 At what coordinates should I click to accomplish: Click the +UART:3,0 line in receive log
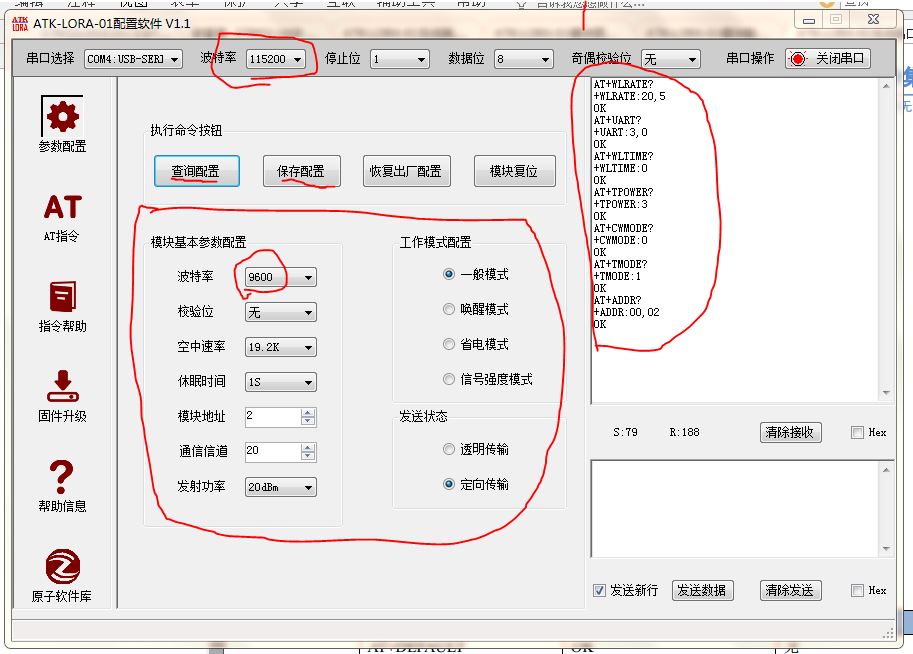[621, 132]
